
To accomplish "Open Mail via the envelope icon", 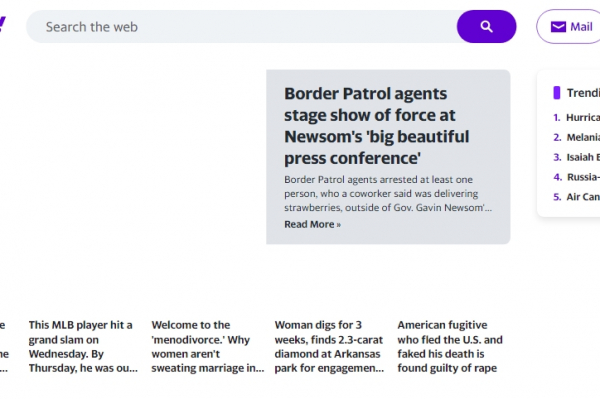I will pos(558,27).
